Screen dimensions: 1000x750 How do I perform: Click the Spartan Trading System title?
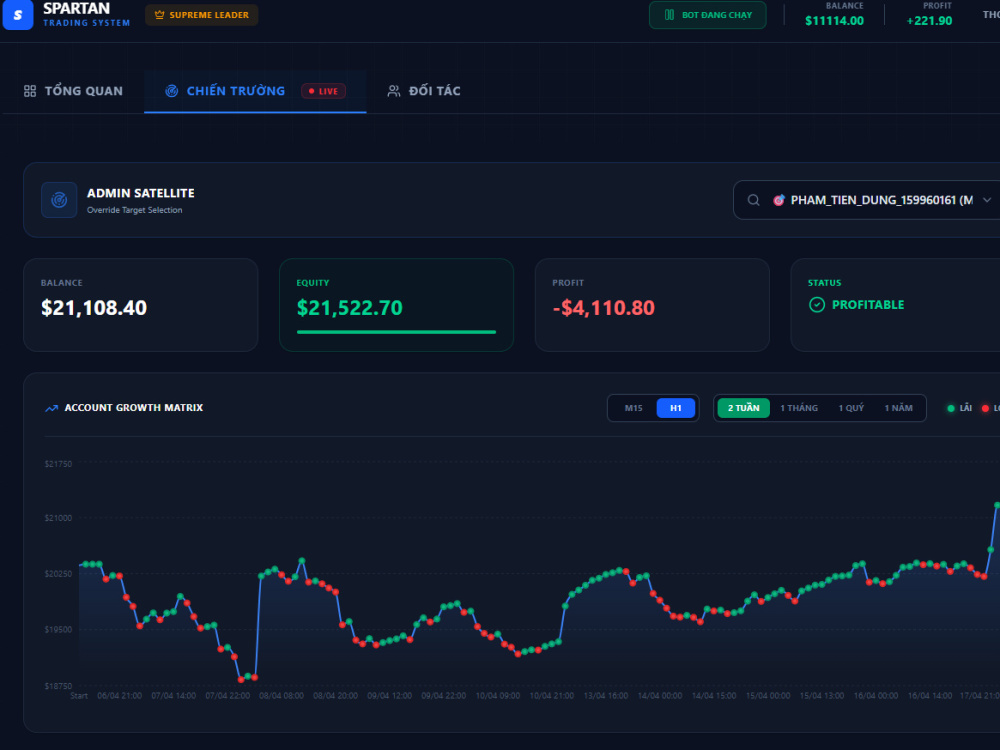(86, 14)
